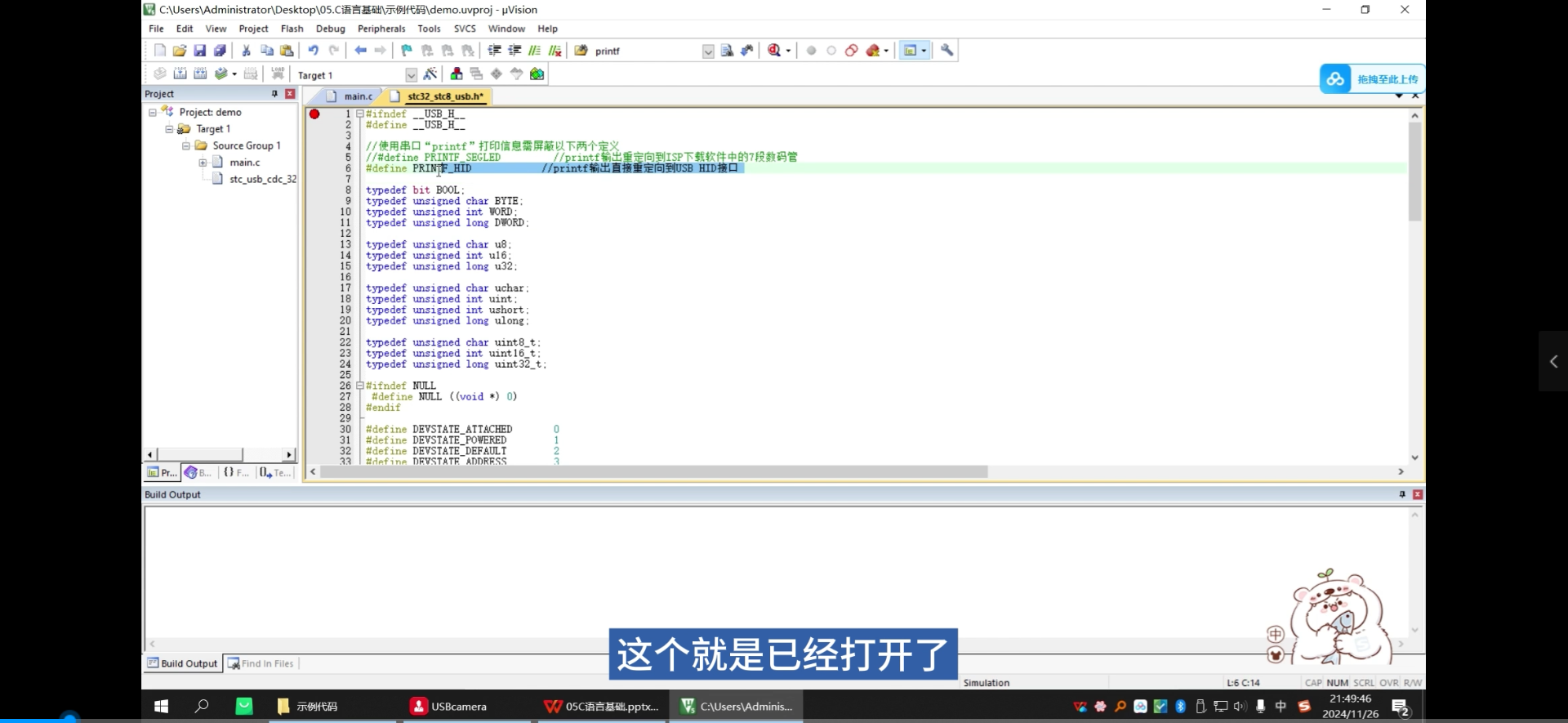Open the printf search combo box dropdown
This screenshot has height=723, width=1568.
[708, 51]
